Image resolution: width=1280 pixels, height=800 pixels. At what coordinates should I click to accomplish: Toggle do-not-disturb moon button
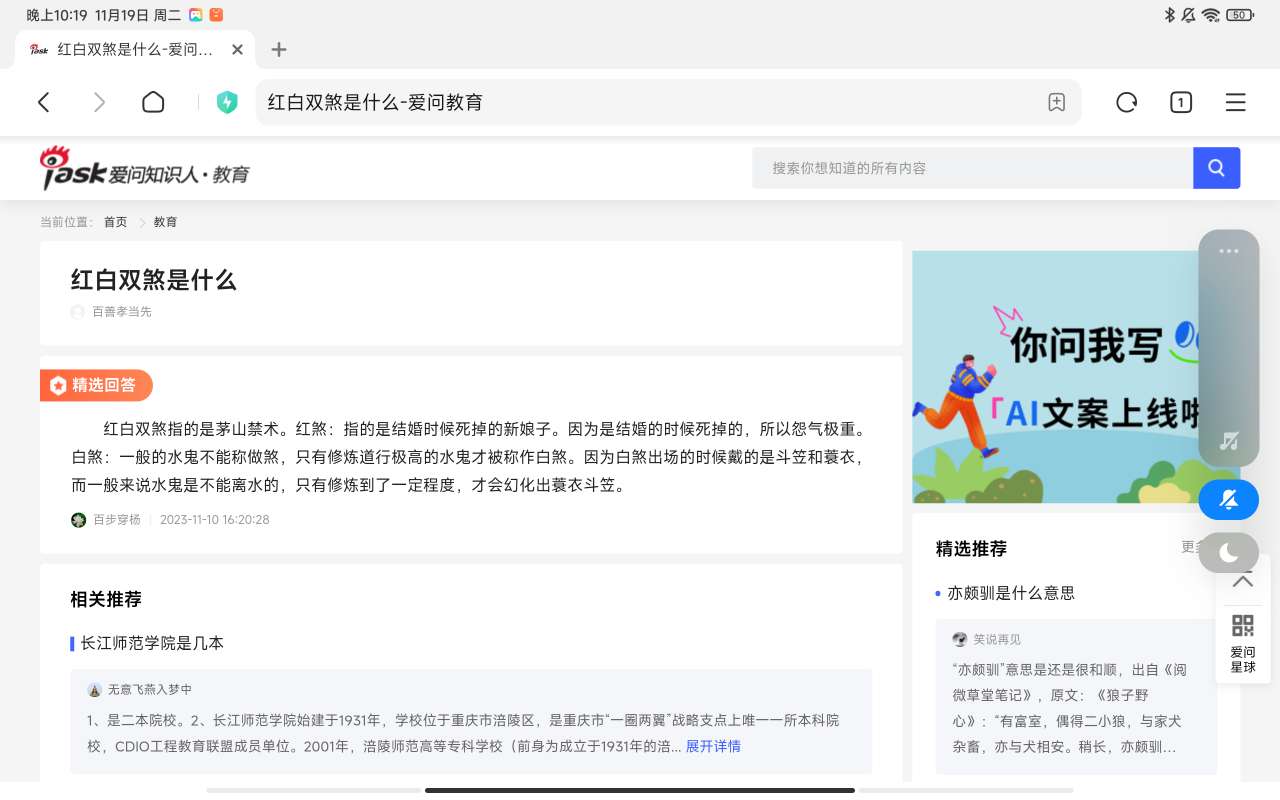1228,553
